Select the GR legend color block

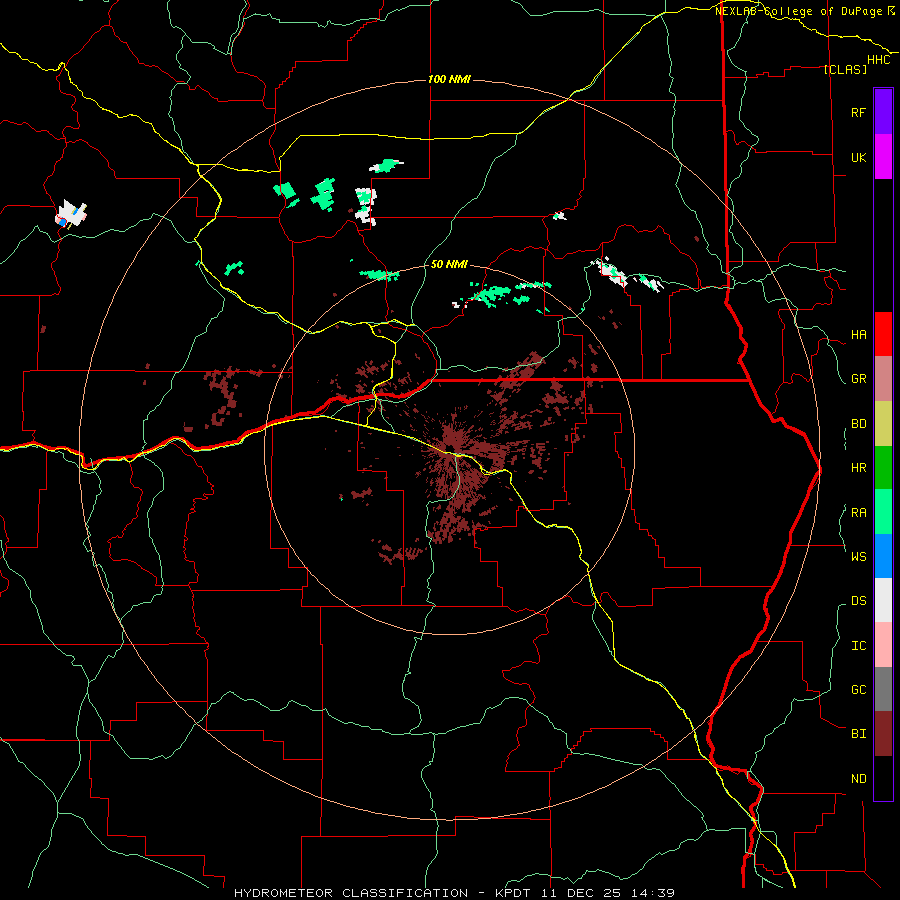(x=883, y=379)
